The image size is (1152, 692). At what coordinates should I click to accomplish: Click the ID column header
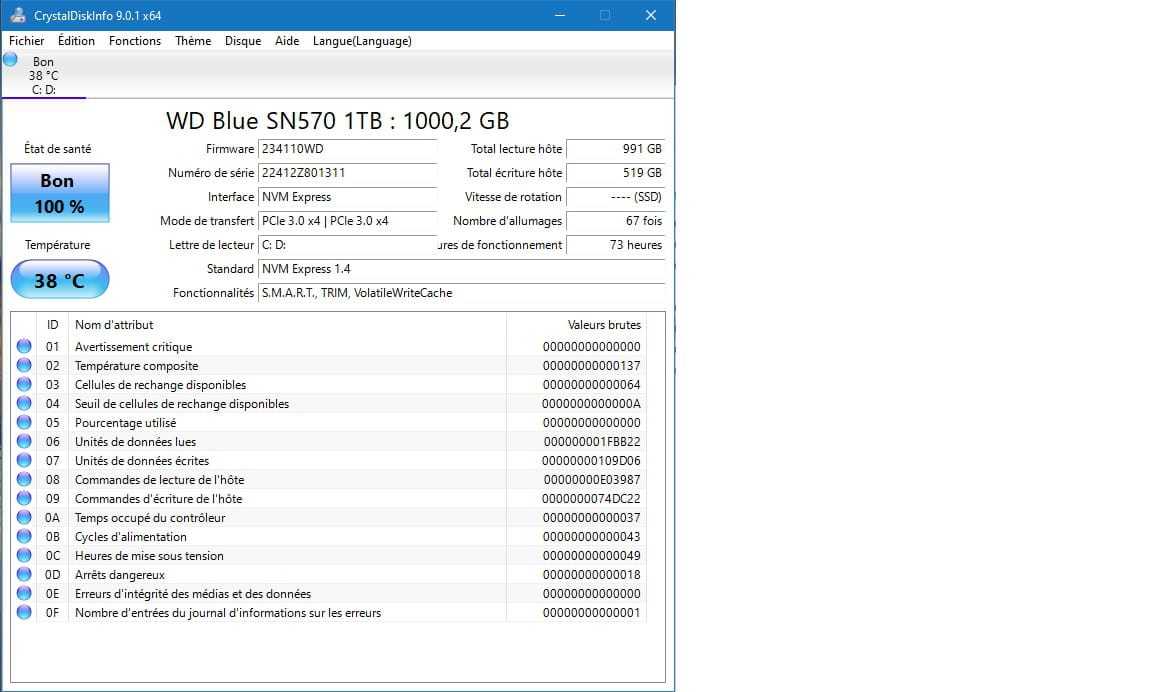pos(52,325)
